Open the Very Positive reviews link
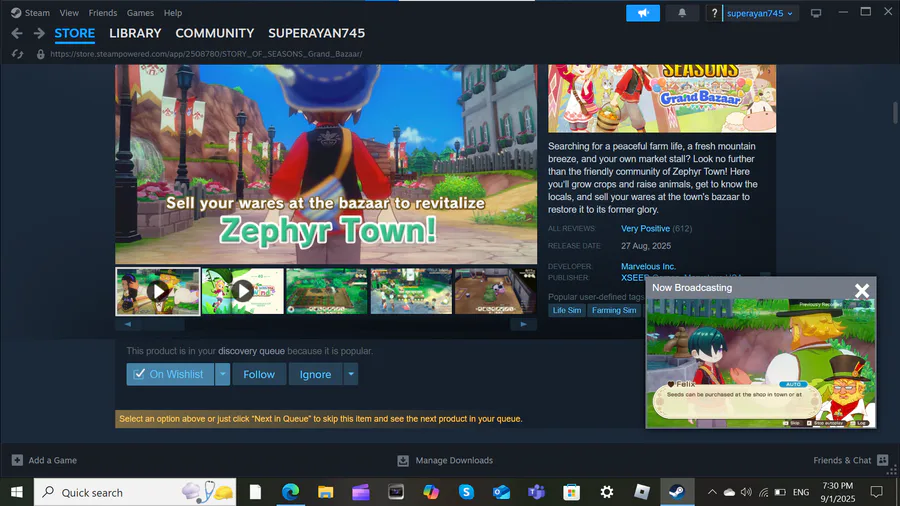 click(645, 228)
